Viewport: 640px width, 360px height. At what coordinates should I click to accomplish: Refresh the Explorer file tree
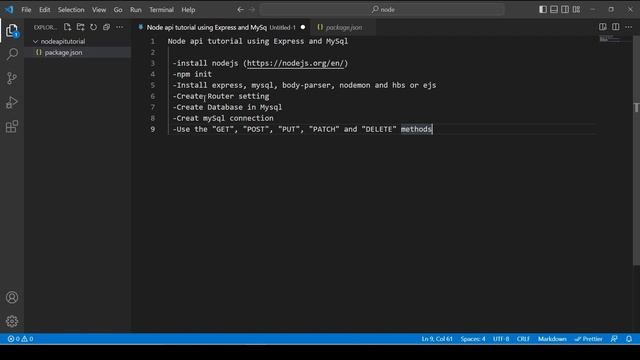pyautogui.click(x=93, y=27)
